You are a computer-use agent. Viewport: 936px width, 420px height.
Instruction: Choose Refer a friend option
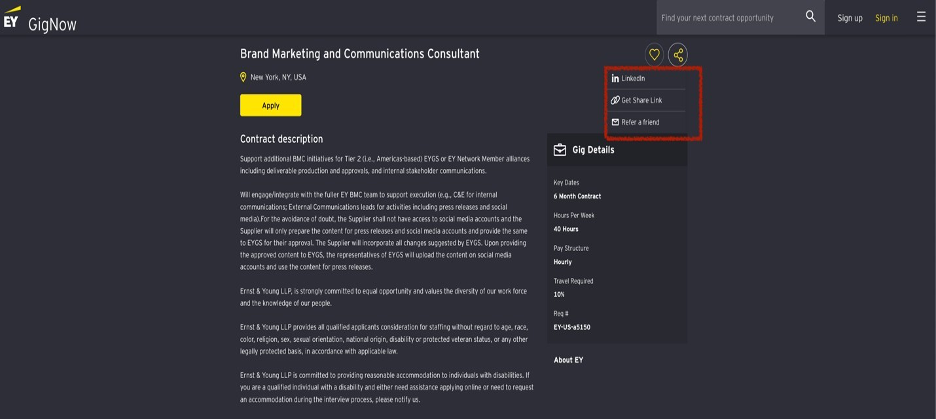[x=639, y=122]
